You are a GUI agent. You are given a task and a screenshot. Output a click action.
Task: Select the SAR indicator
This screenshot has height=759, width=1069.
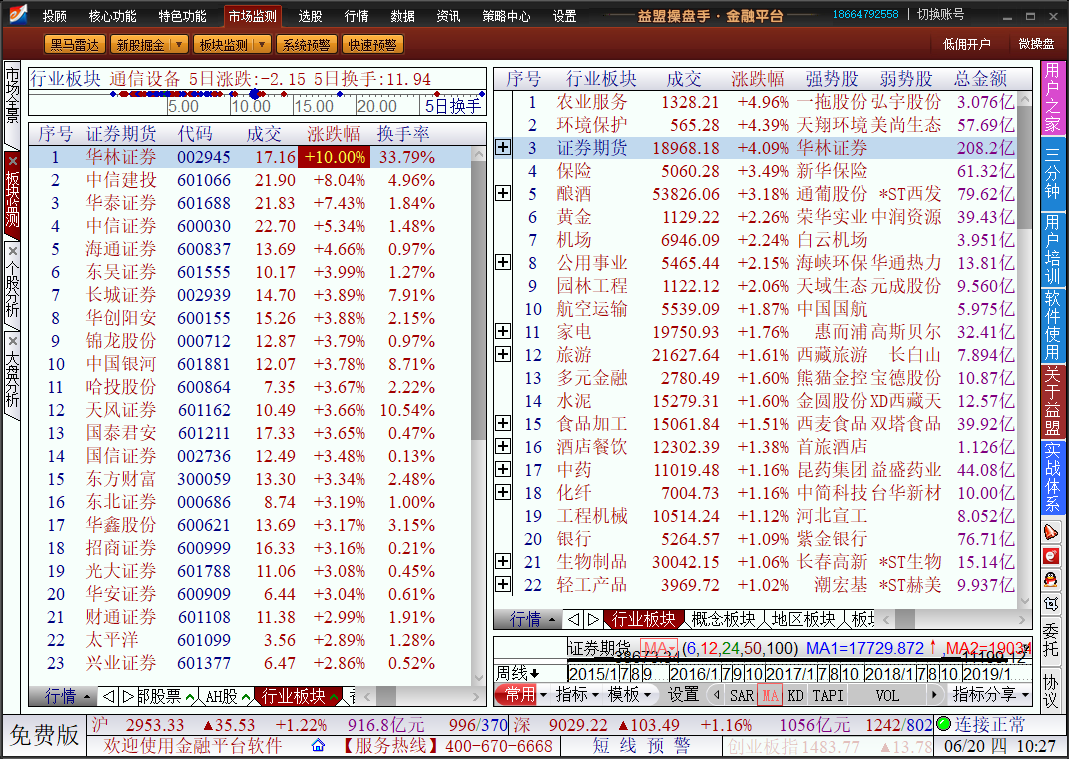(x=741, y=696)
